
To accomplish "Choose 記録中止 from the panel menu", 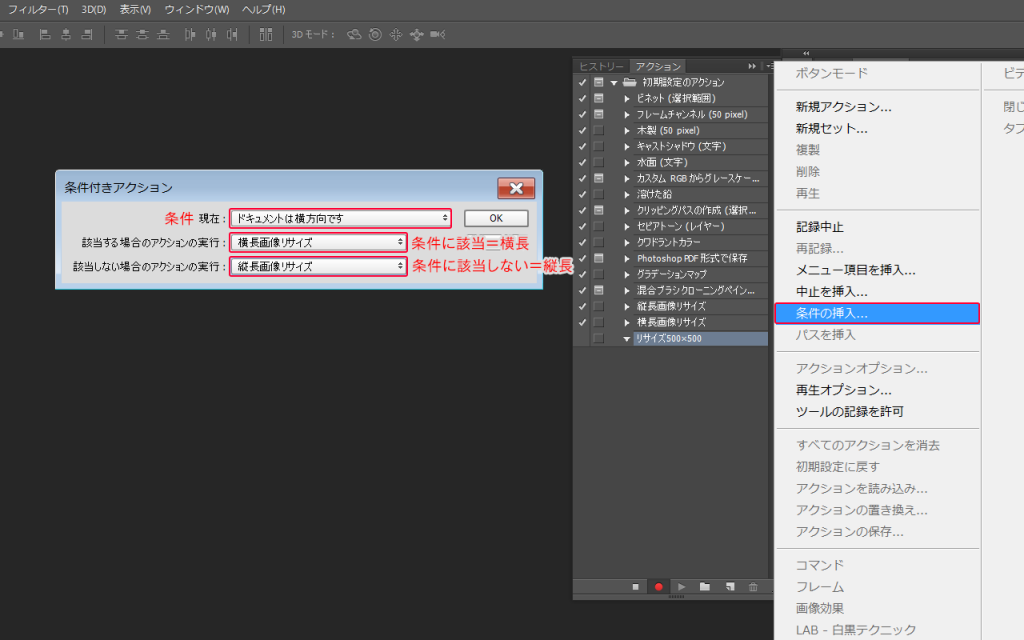I will [820, 227].
